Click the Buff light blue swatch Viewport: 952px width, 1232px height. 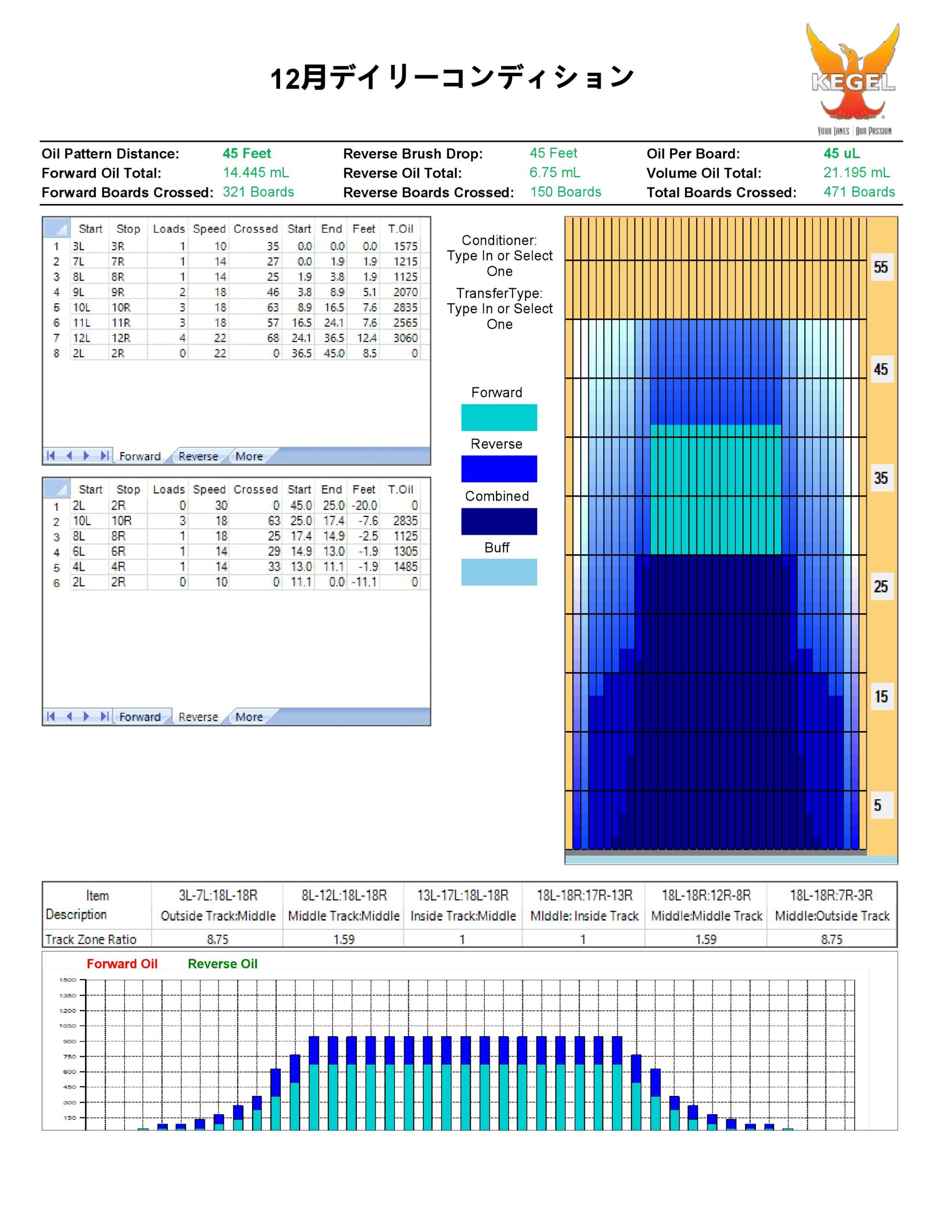(499, 572)
